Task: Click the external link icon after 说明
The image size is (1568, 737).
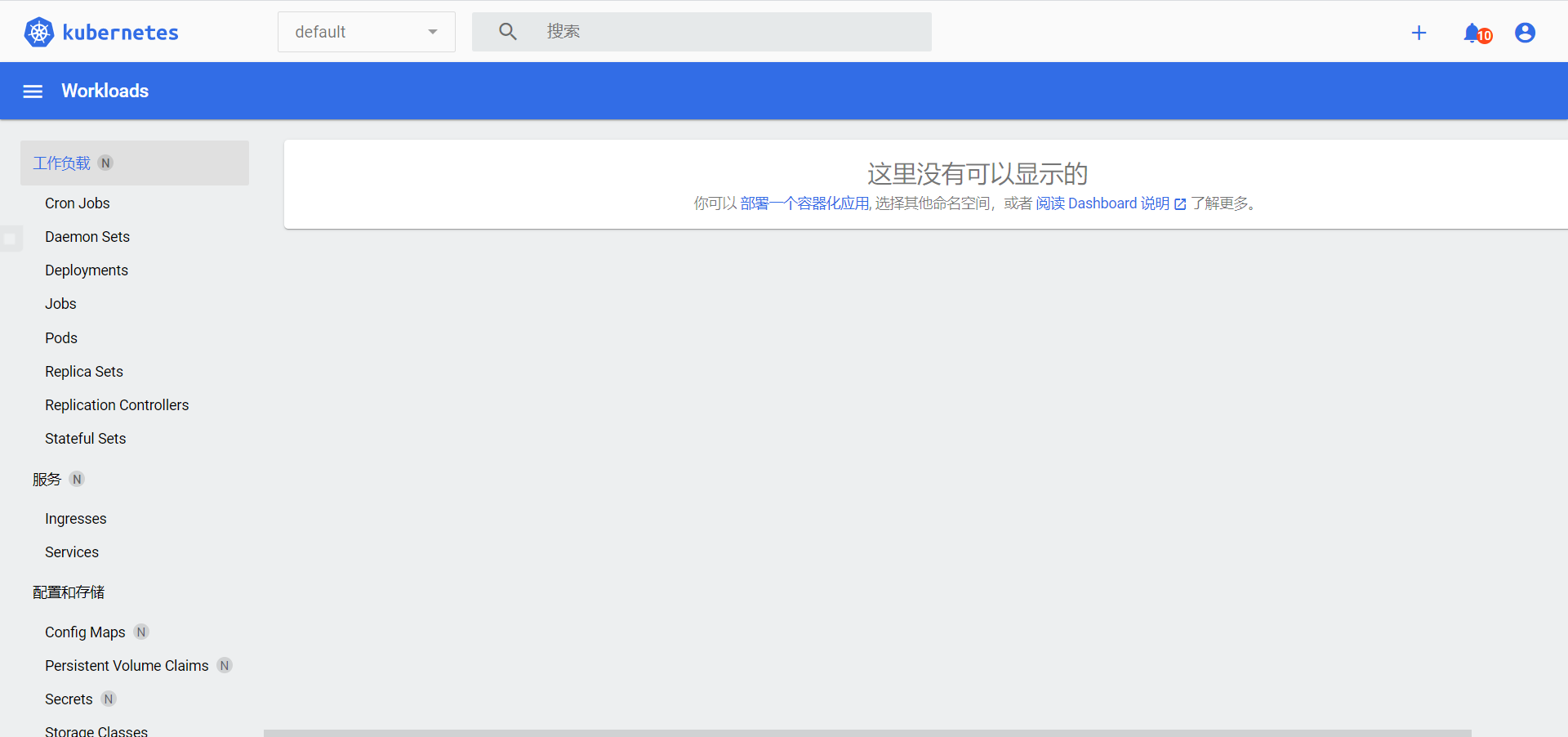Action: 1180,204
